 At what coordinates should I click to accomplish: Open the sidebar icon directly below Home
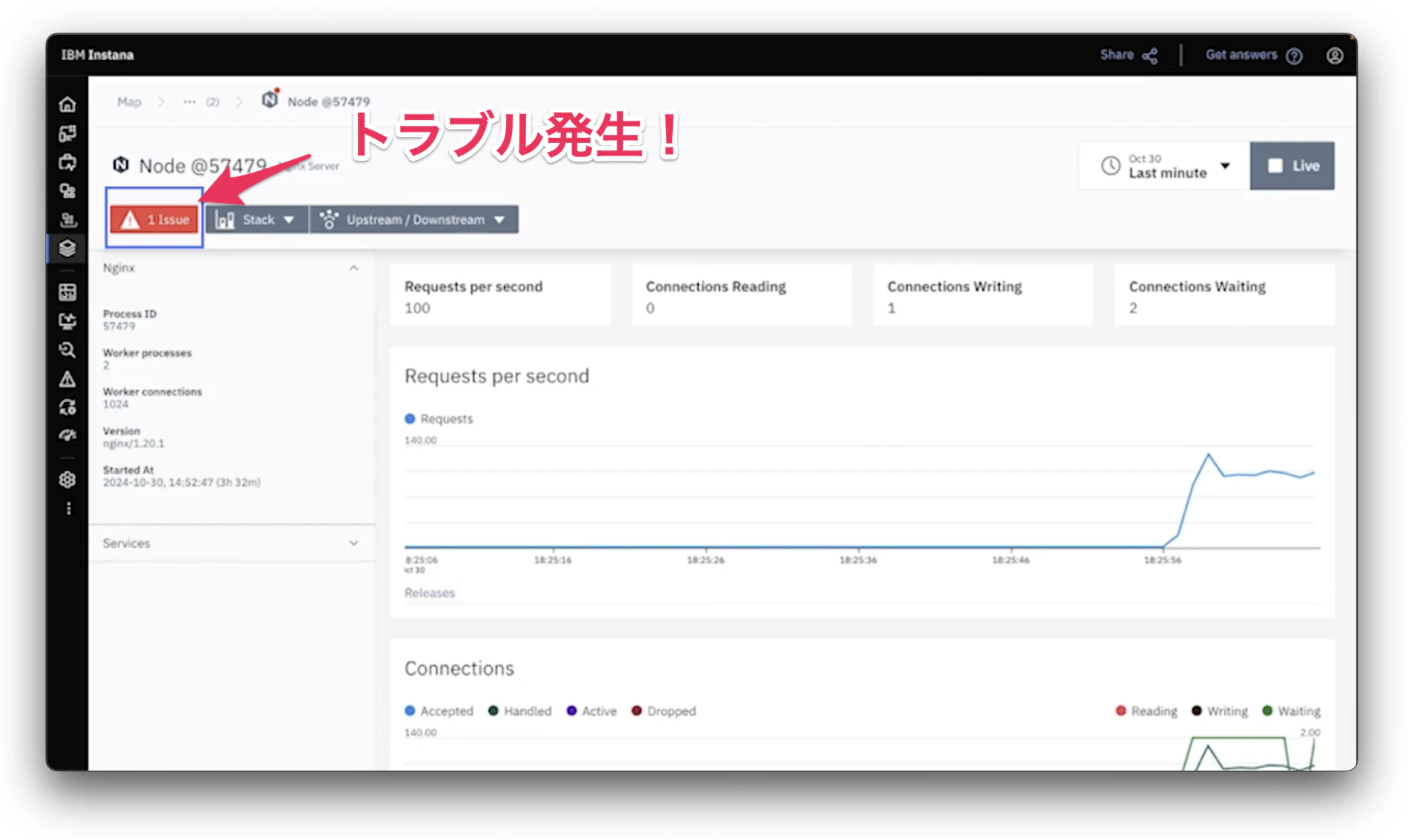(67, 133)
